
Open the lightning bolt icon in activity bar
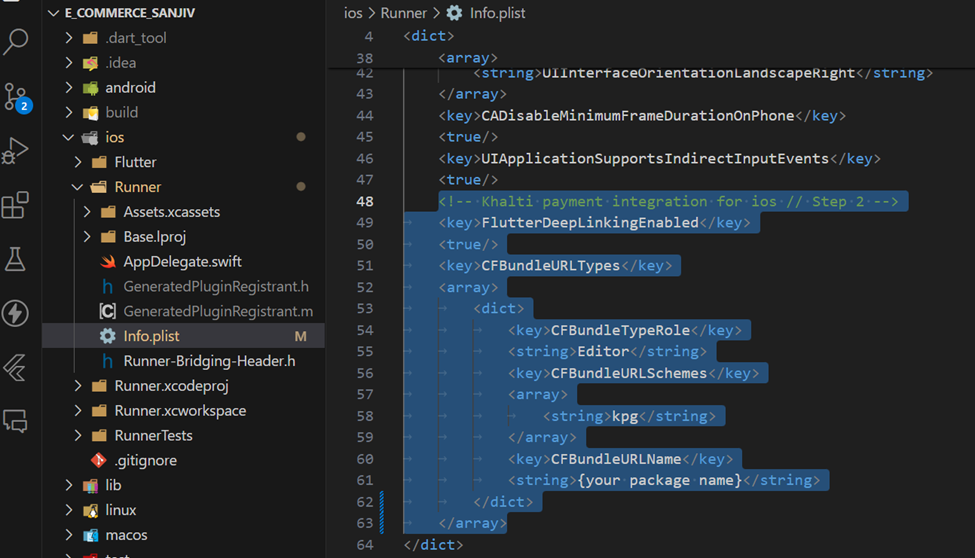tap(16, 313)
